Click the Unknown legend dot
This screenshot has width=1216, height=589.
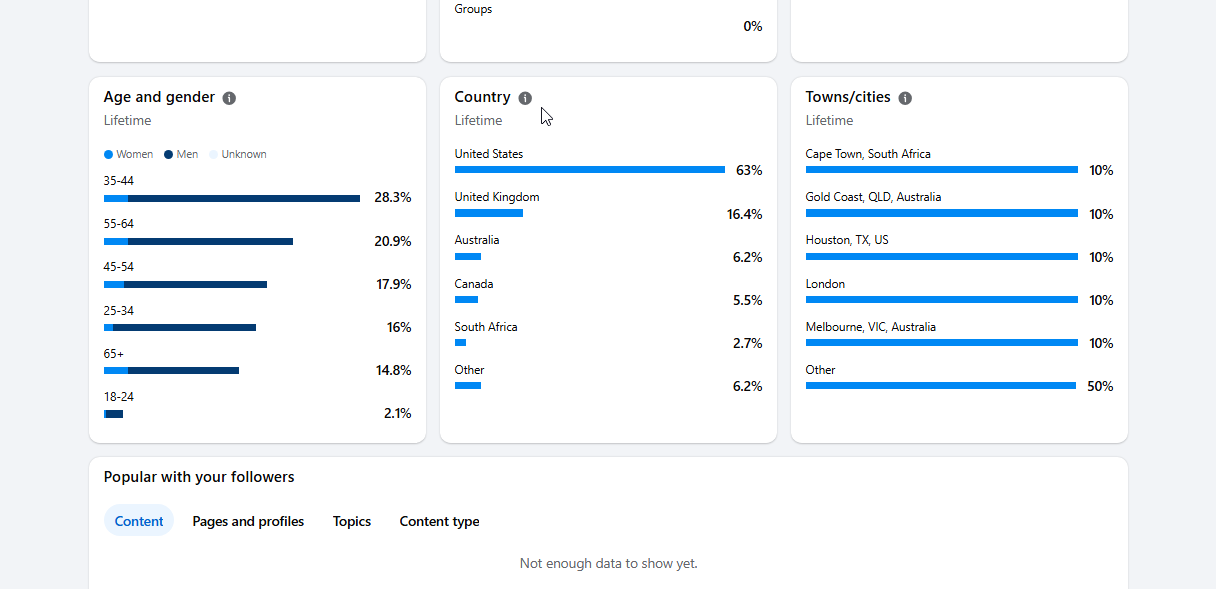(x=214, y=155)
